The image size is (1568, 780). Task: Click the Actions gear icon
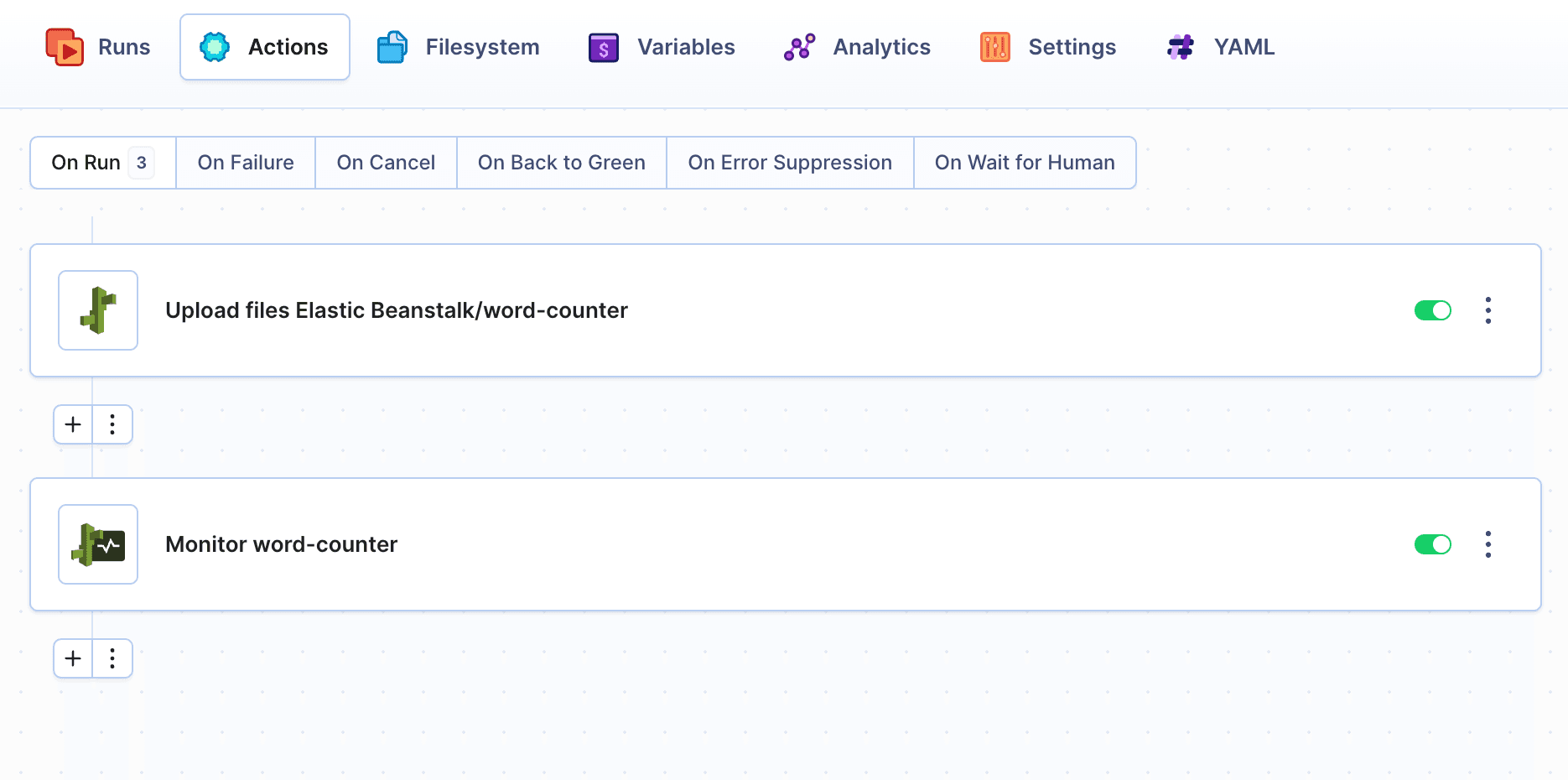pos(215,47)
